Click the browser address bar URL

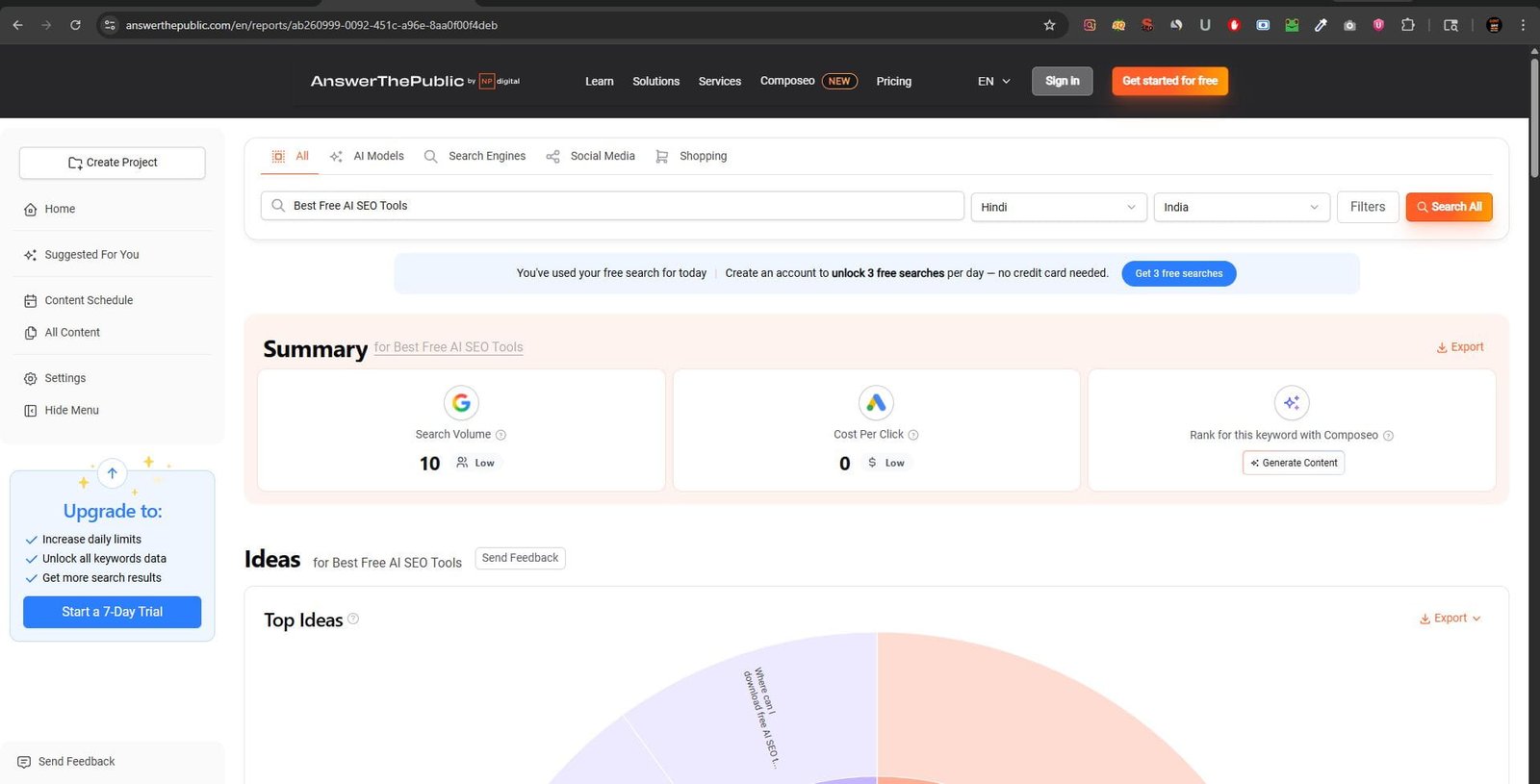point(312,25)
